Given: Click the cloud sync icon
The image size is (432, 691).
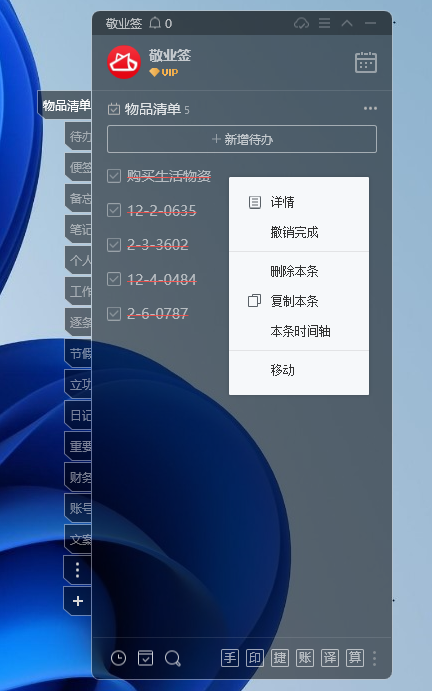Looking at the screenshot, I should (x=302, y=23).
